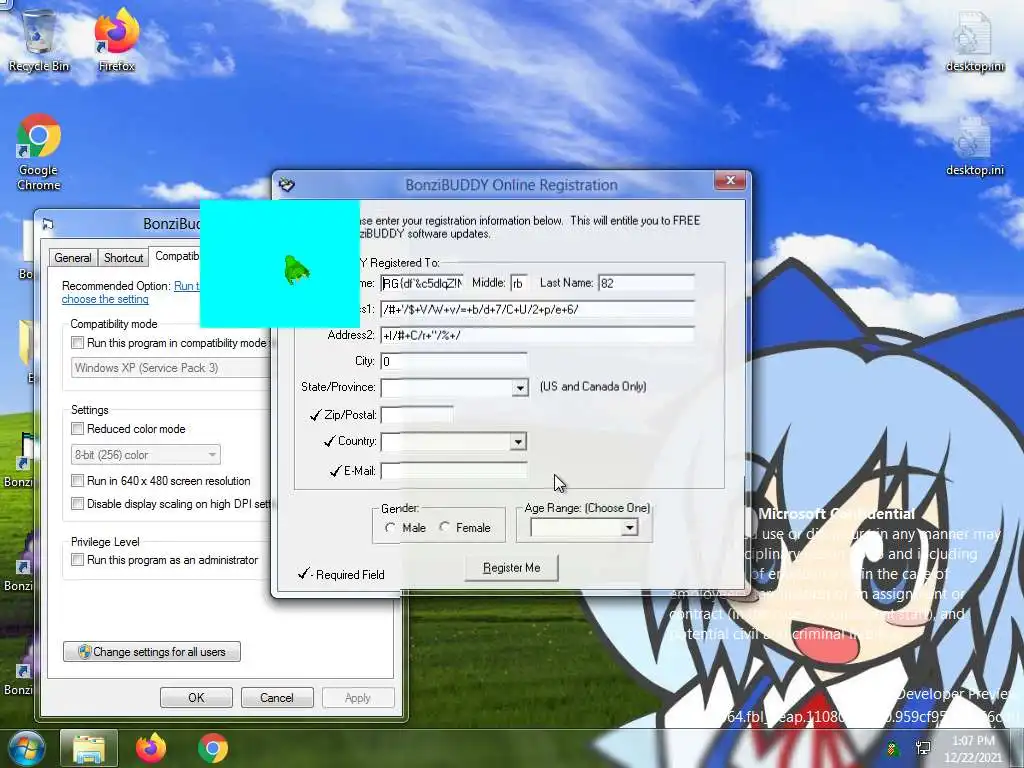Viewport: 1024px width, 768px height.
Task: Open Chrome from the taskbar
Action: (x=213, y=748)
